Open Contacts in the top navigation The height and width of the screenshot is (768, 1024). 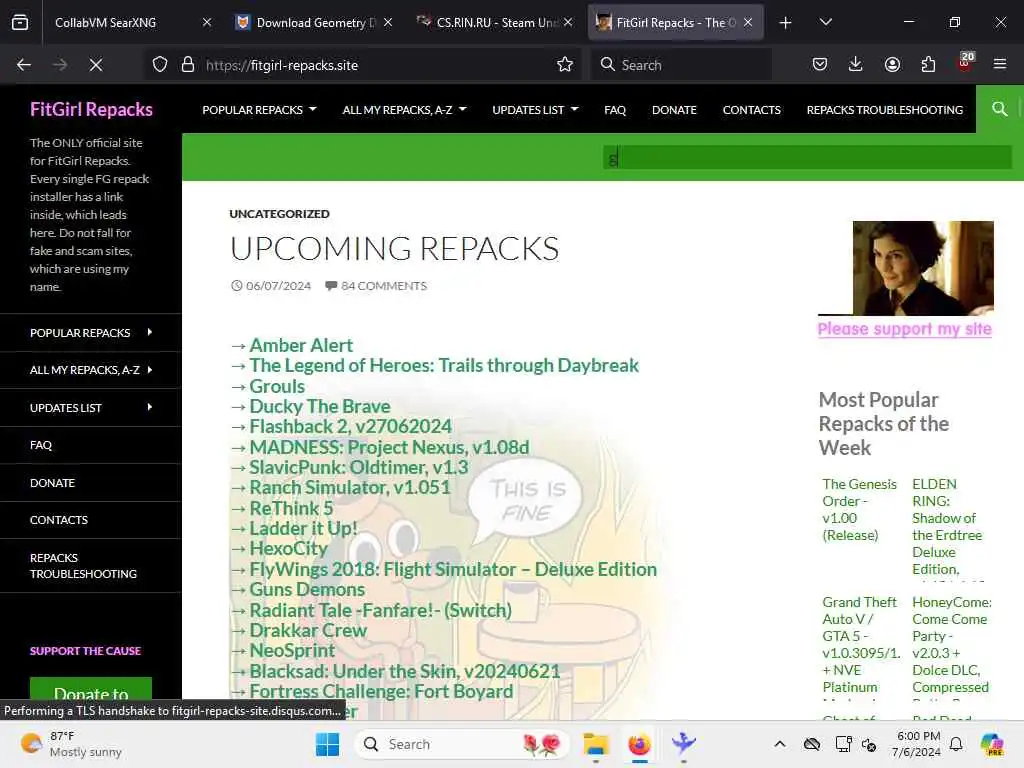[x=752, y=110]
